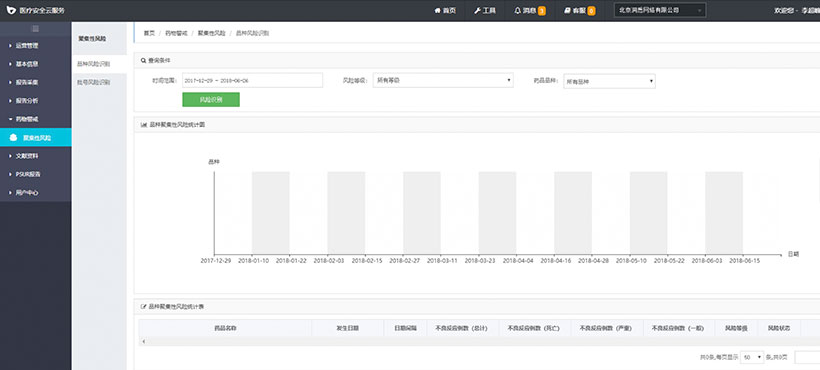Open the per-page count dropdown showing 50
Image resolution: width=820 pixels, height=370 pixels.
click(x=752, y=357)
